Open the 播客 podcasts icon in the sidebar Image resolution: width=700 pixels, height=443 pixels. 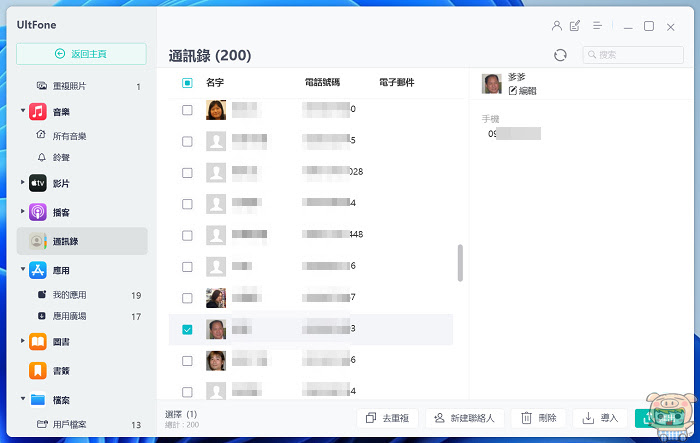point(38,212)
